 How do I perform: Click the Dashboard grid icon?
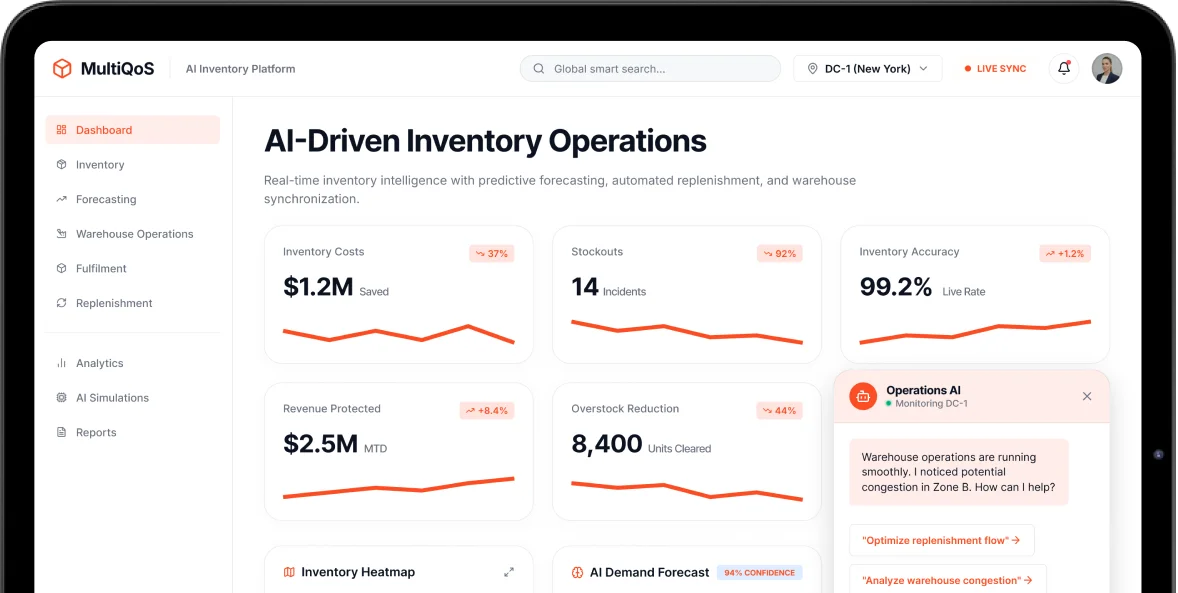tap(62, 129)
